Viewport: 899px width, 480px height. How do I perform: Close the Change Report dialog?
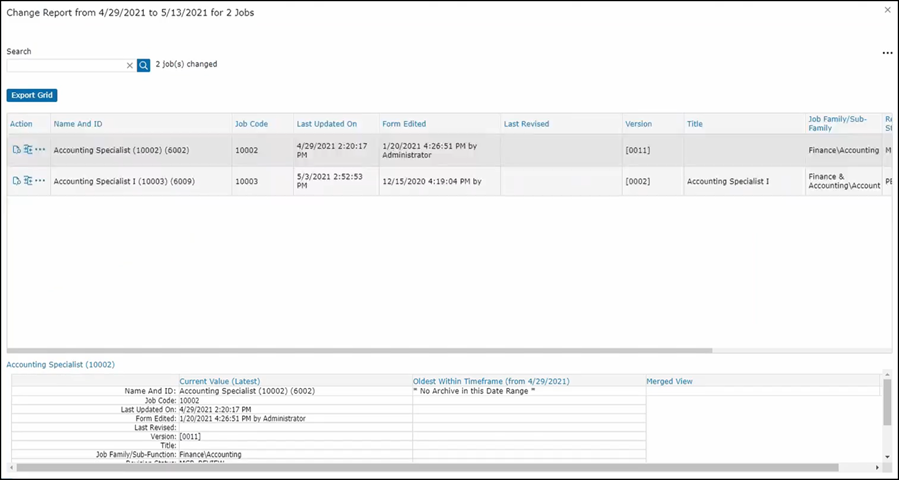pos(887,10)
